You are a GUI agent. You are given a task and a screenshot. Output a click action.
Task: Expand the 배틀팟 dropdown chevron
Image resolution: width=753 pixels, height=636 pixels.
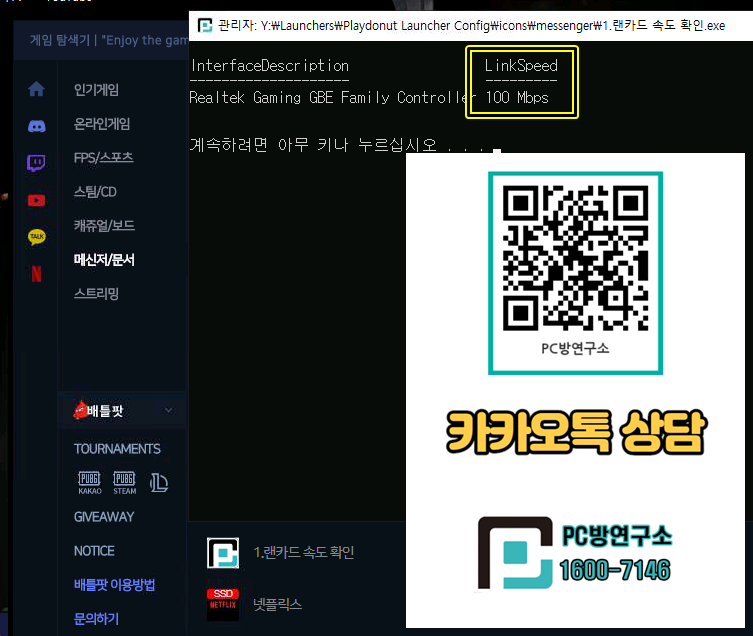pyautogui.click(x=169, y=411)
